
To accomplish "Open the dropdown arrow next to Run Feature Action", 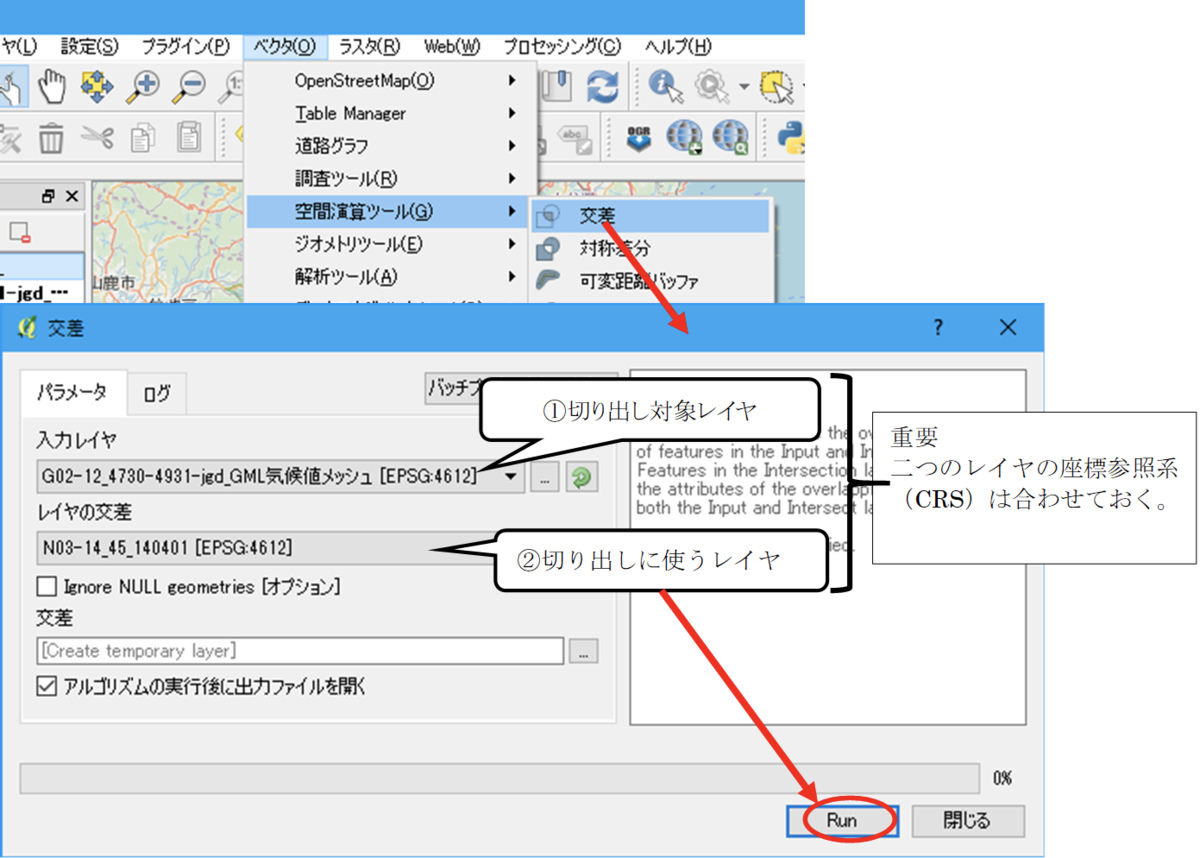I will [x=743, y=88].
